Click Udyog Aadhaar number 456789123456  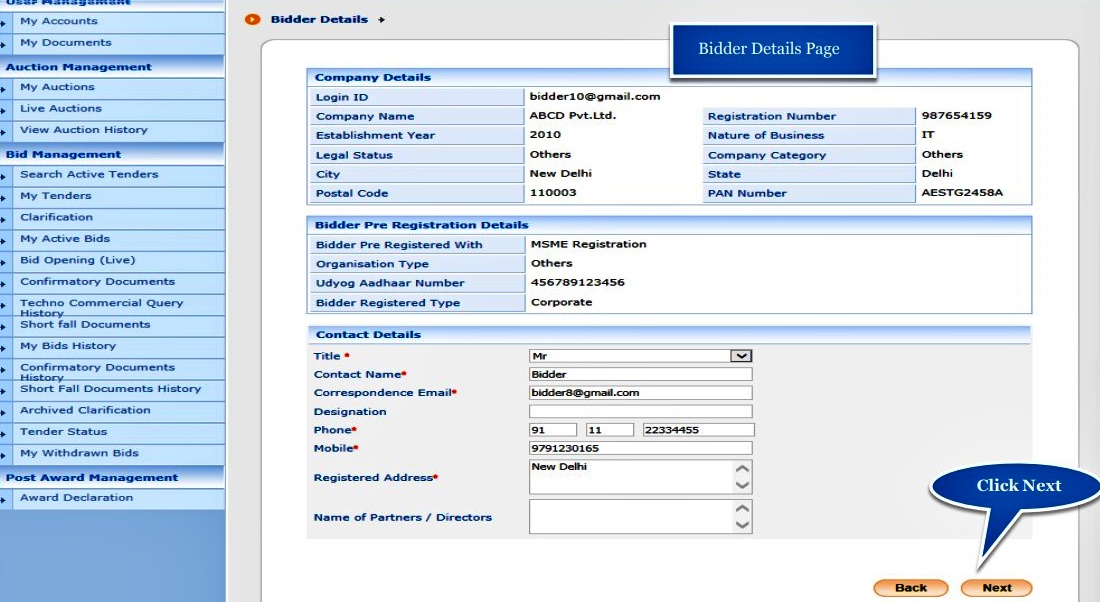[x=577, y=283]
